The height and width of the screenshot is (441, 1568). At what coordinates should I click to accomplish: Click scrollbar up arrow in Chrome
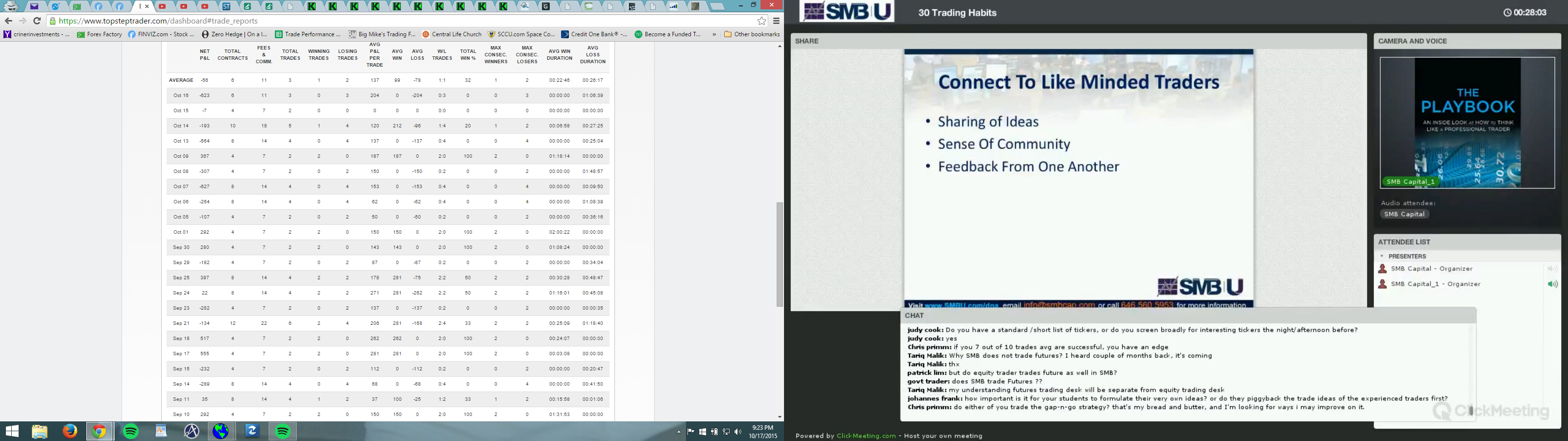780,46
